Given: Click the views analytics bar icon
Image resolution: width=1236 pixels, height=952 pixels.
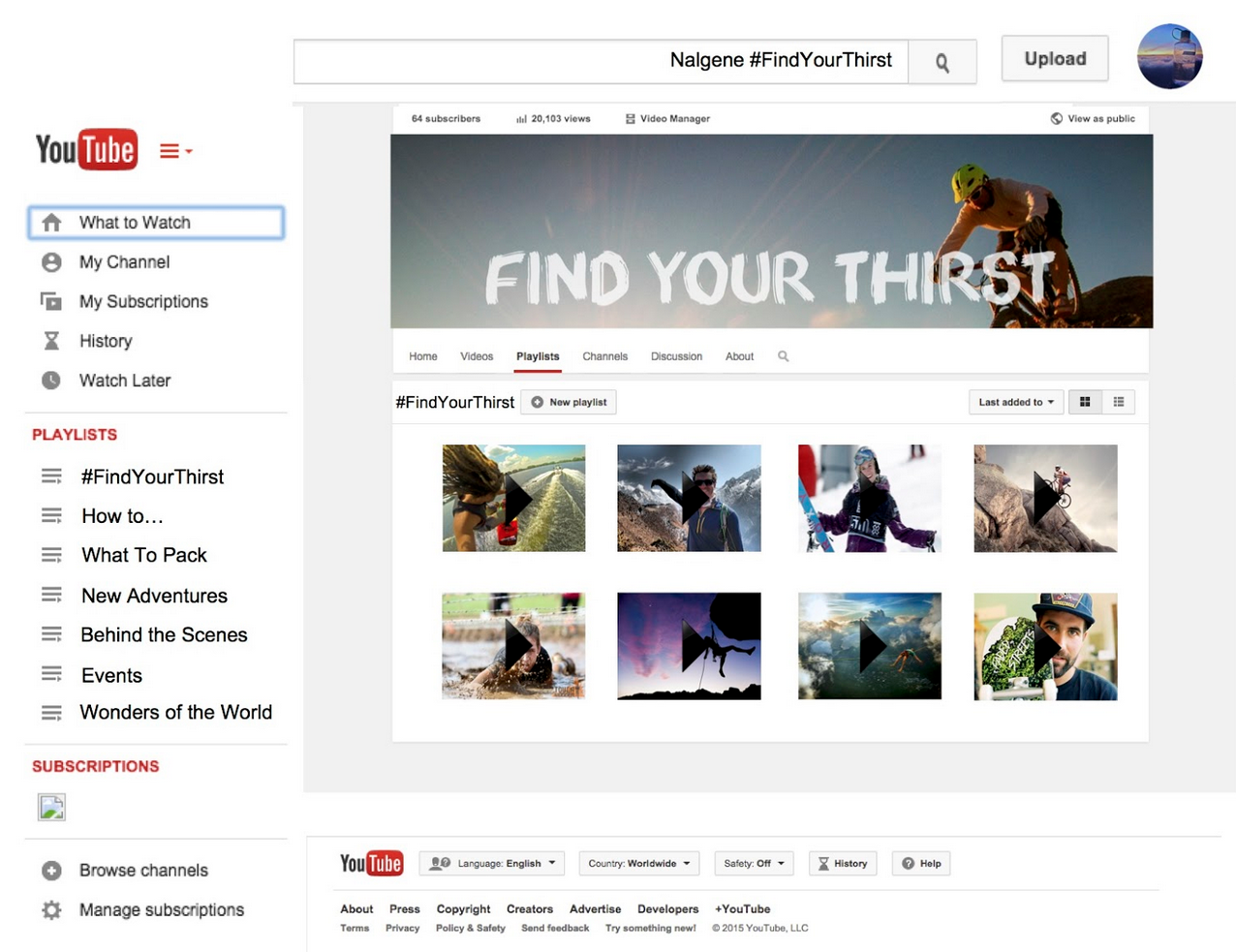Looking at the screenshot, I should click(521, 119).
